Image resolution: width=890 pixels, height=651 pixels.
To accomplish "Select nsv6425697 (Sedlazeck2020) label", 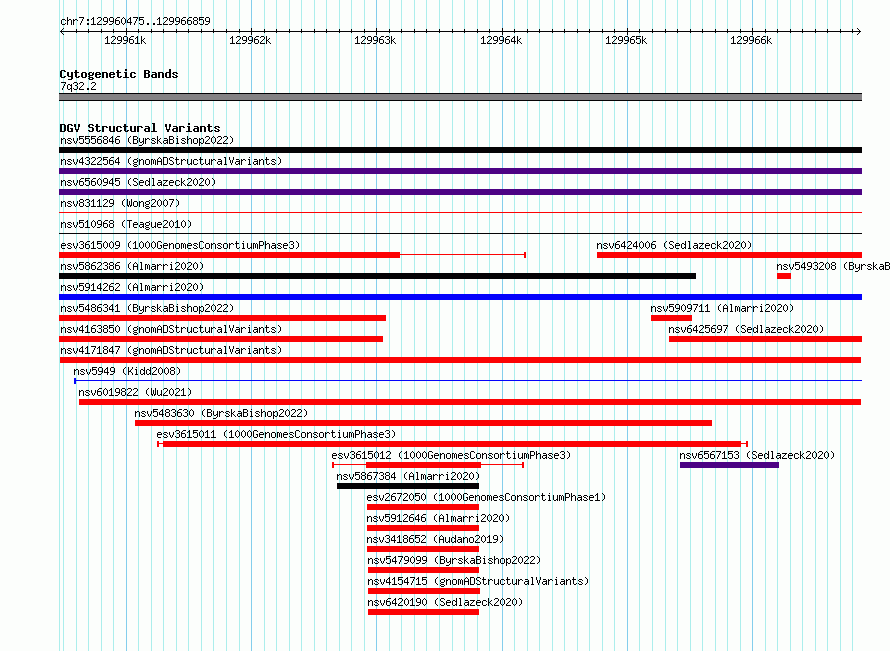I will coord(746,329).
